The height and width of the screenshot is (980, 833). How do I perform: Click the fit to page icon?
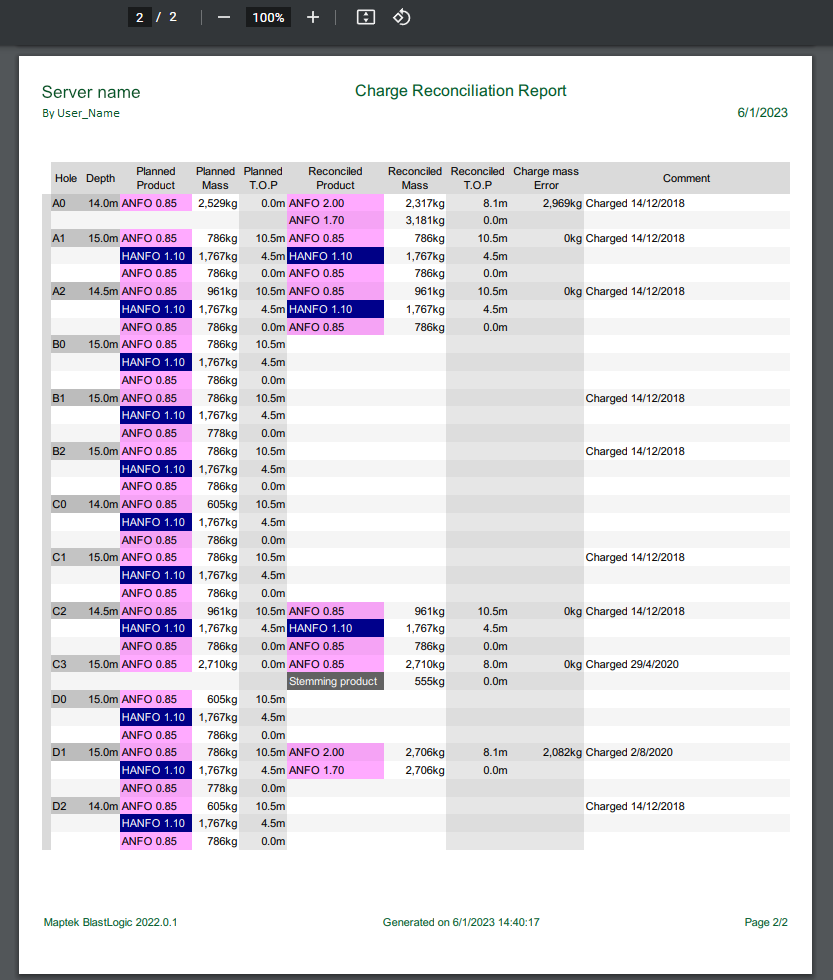point(366,18)
